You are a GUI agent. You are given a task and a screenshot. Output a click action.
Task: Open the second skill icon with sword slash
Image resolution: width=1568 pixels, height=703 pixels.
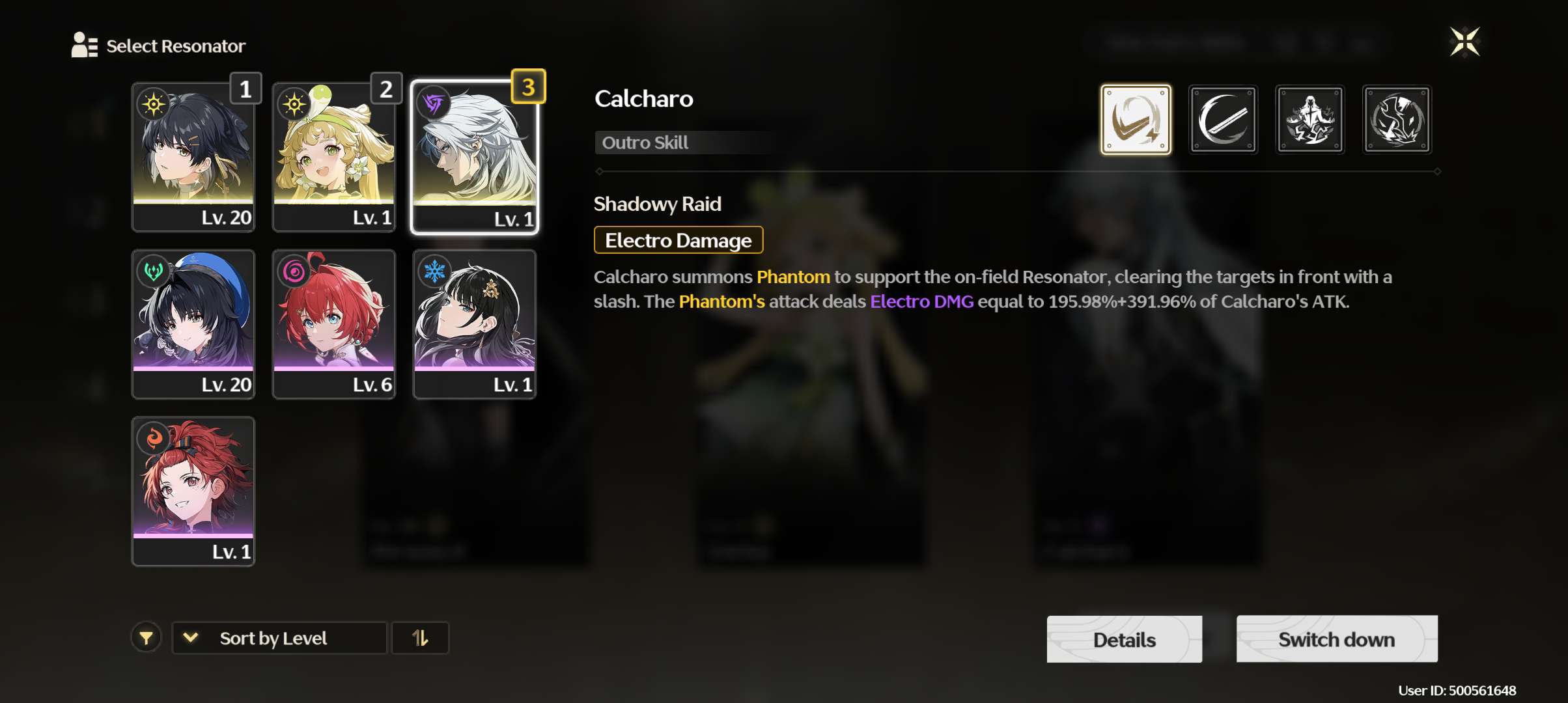pyautogui.click(x=1223, y=119)
